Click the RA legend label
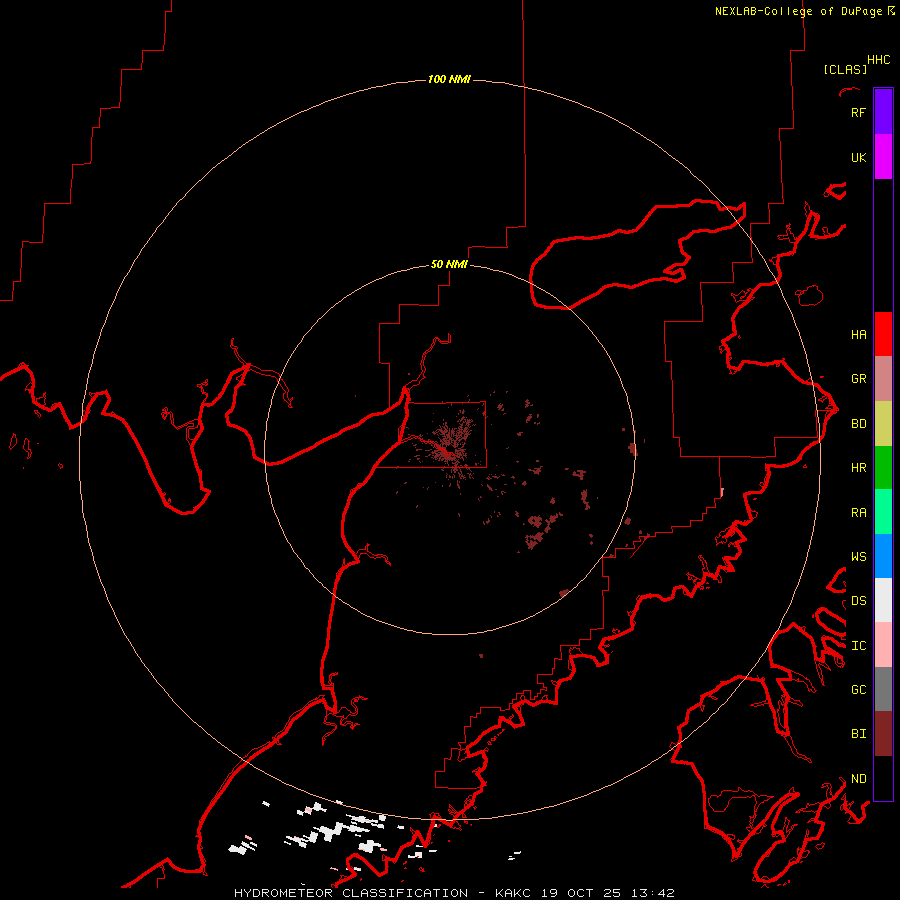The height and width of the screenshot is (900, 900). point(859,513)
